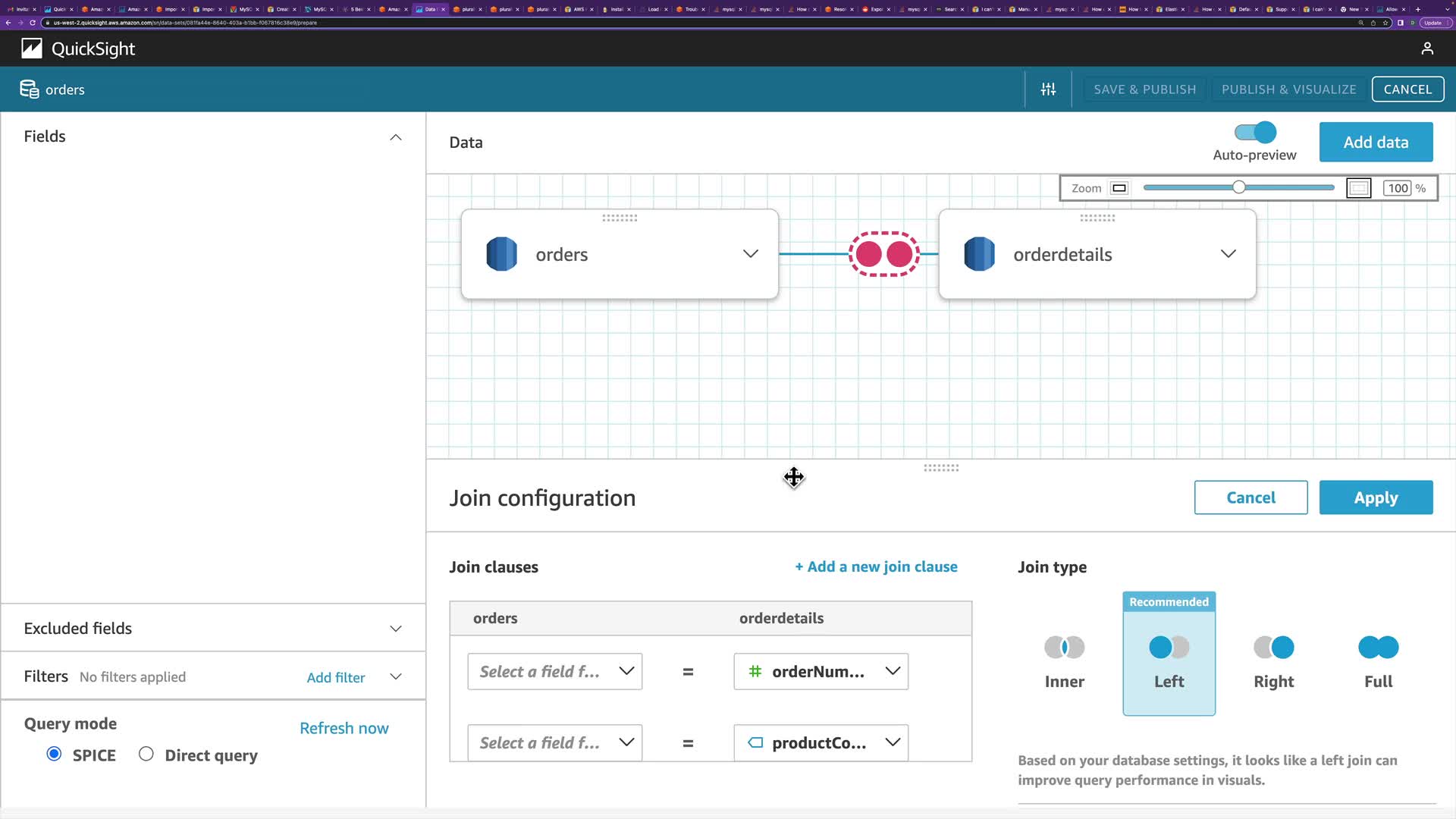
Task: Open the productCode field dropdown
Action: (821, 742)
